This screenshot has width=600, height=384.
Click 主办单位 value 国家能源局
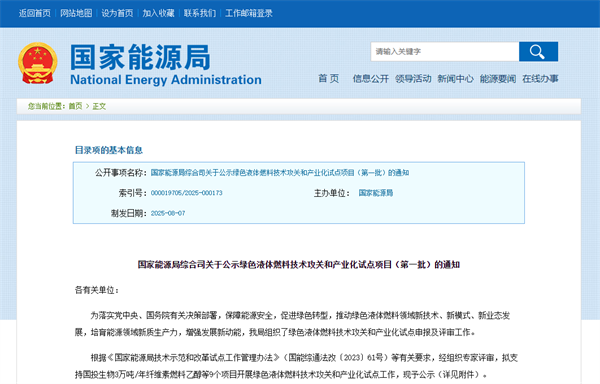tap(376, 193)
